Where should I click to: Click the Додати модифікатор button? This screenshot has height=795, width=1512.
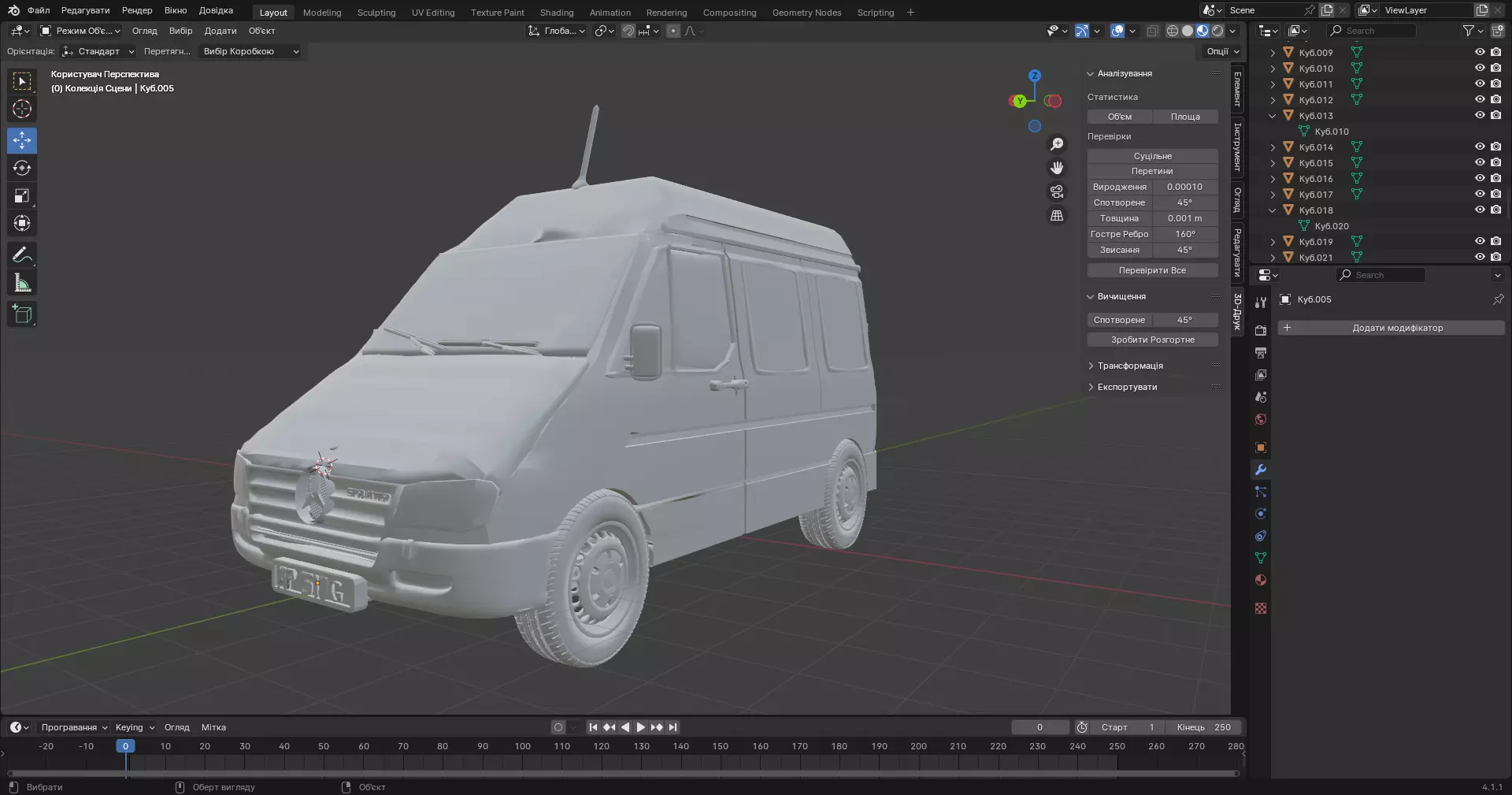pos(1391,328)
